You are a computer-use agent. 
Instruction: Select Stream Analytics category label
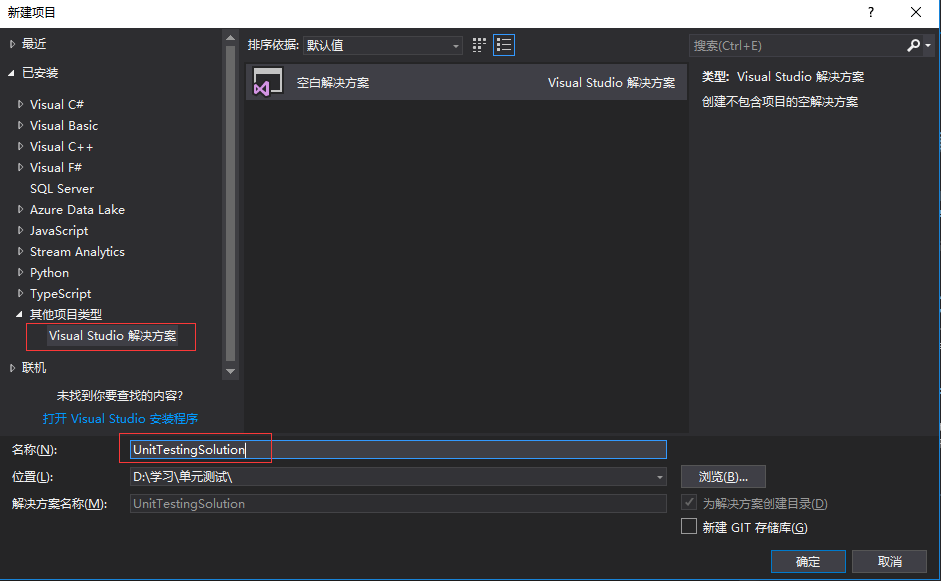[x=77, y=251]
